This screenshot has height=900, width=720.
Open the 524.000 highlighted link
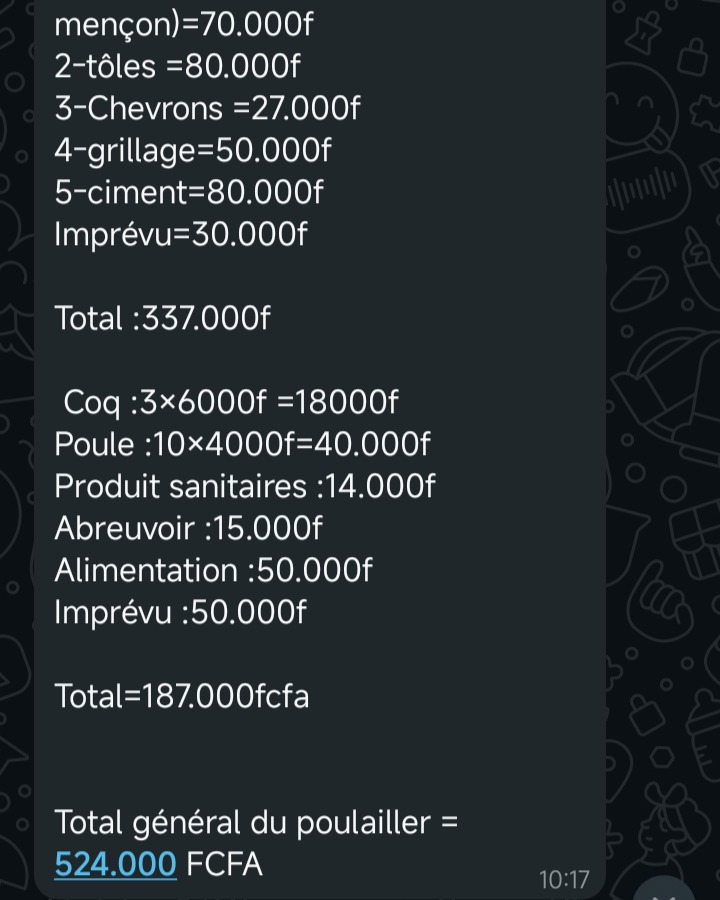(x=115, y=864)
